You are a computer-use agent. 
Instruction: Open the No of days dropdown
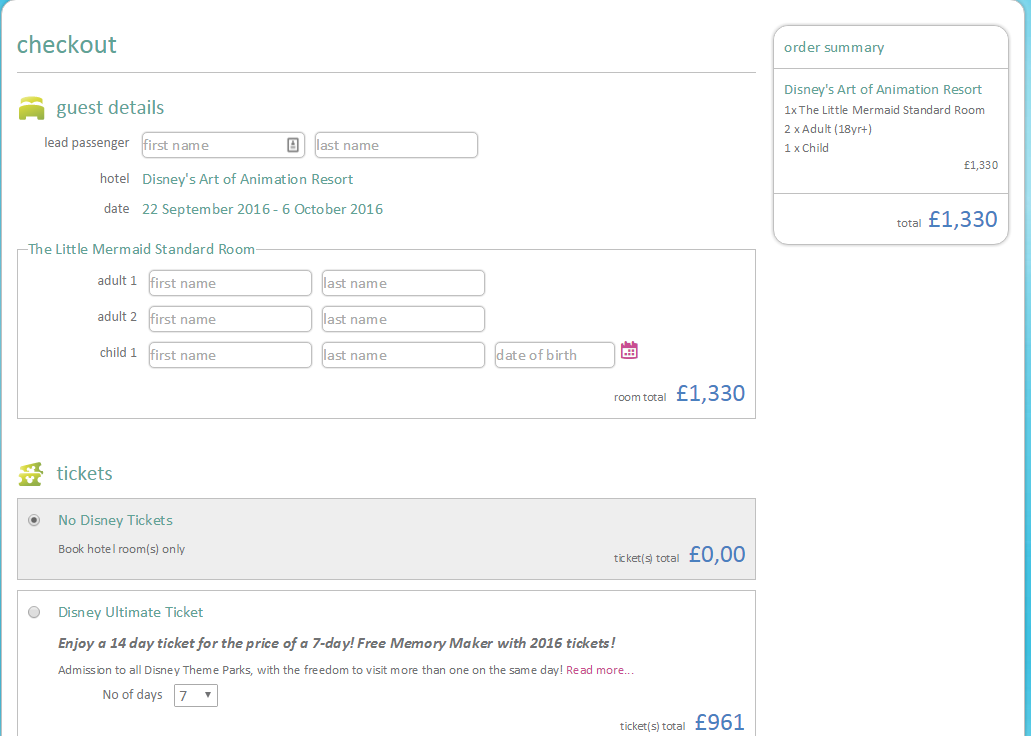[196, 695]
